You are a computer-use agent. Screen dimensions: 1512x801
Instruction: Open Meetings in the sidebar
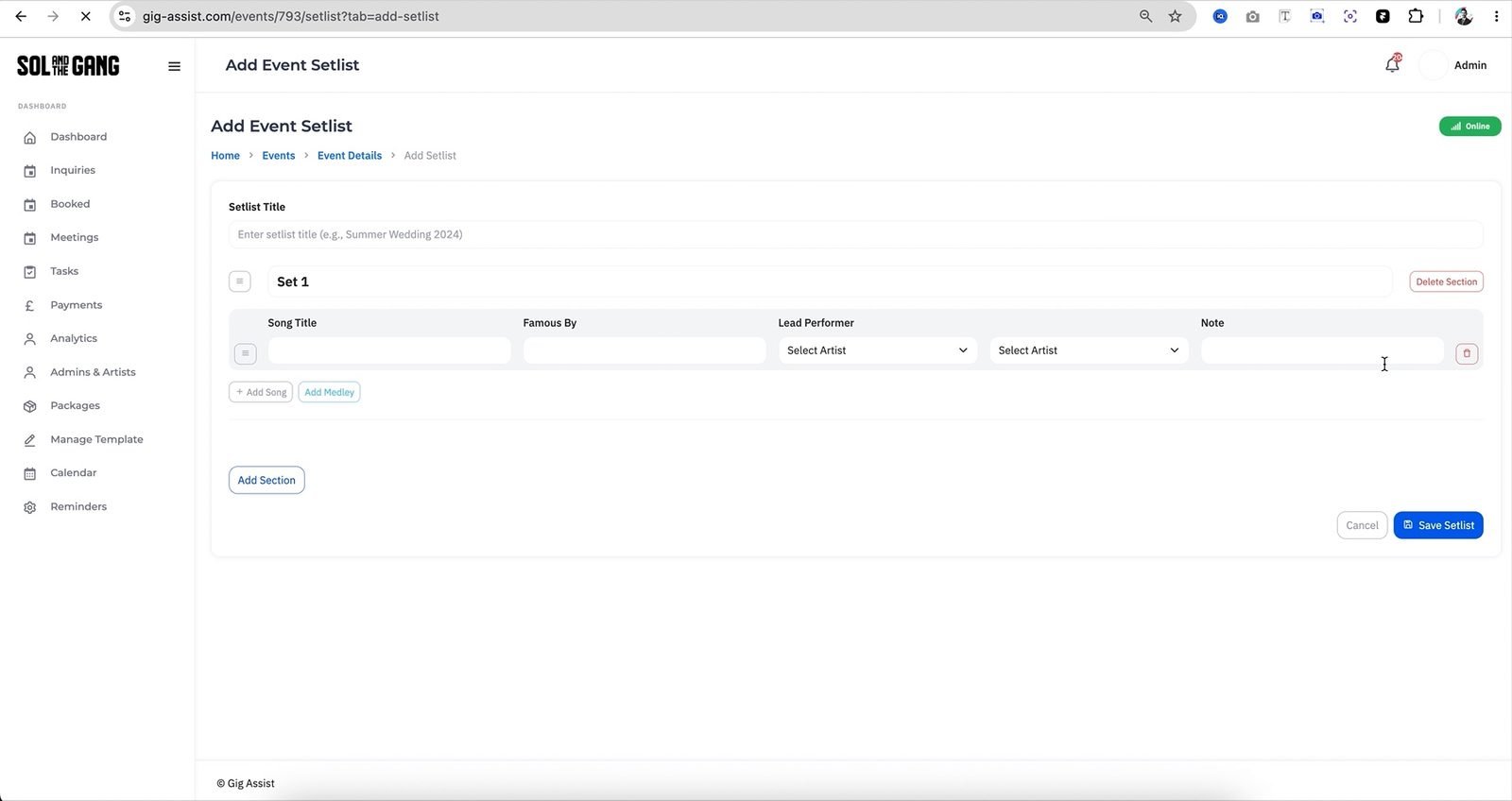pos(74,238)
